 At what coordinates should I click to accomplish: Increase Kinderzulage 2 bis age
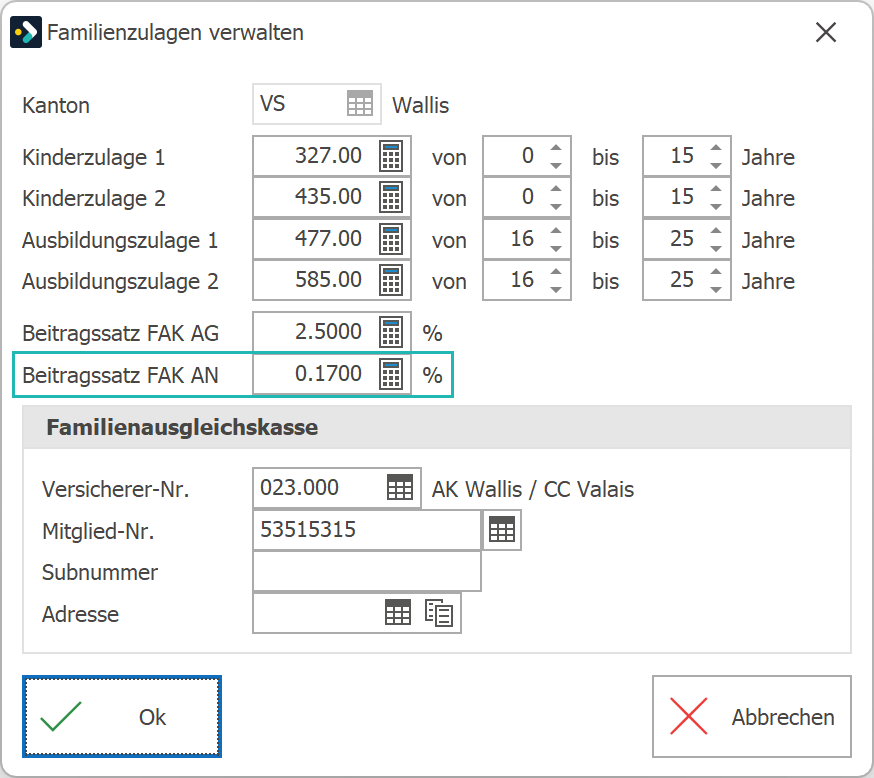(x=716, y=189)
